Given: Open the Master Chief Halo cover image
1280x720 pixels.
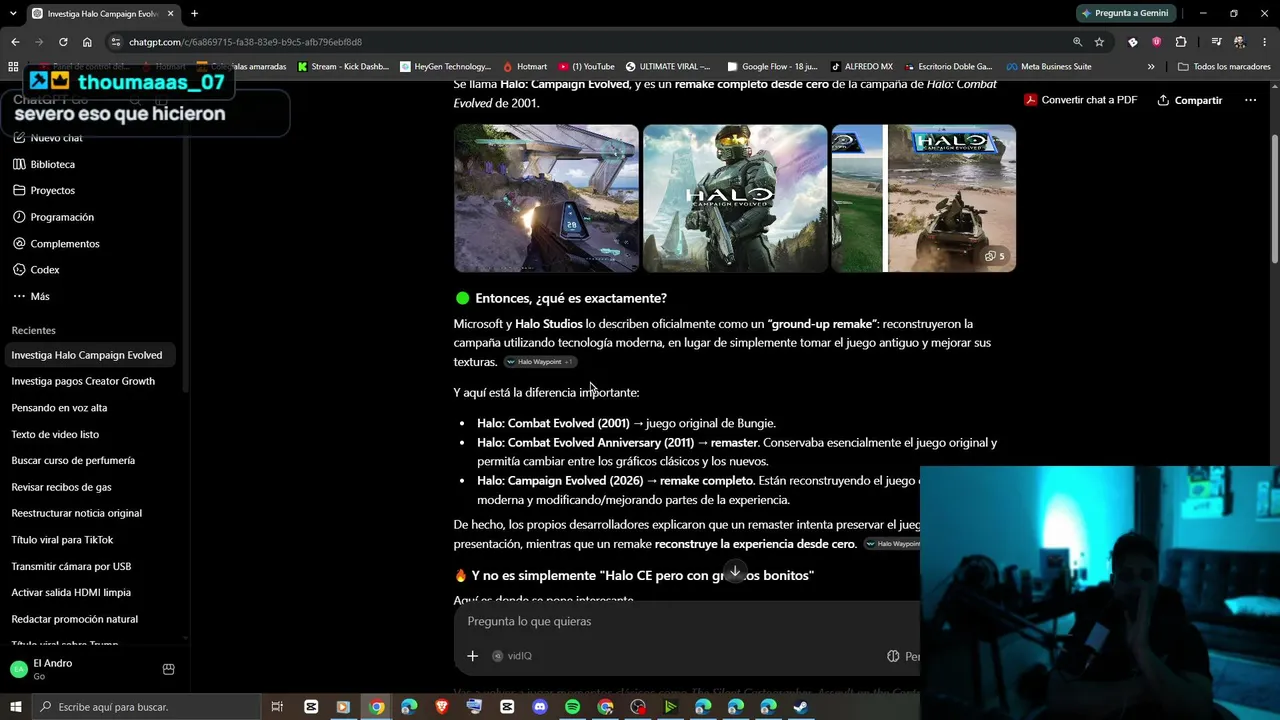Looking at the screenshot, I should [x=735, y=198].
